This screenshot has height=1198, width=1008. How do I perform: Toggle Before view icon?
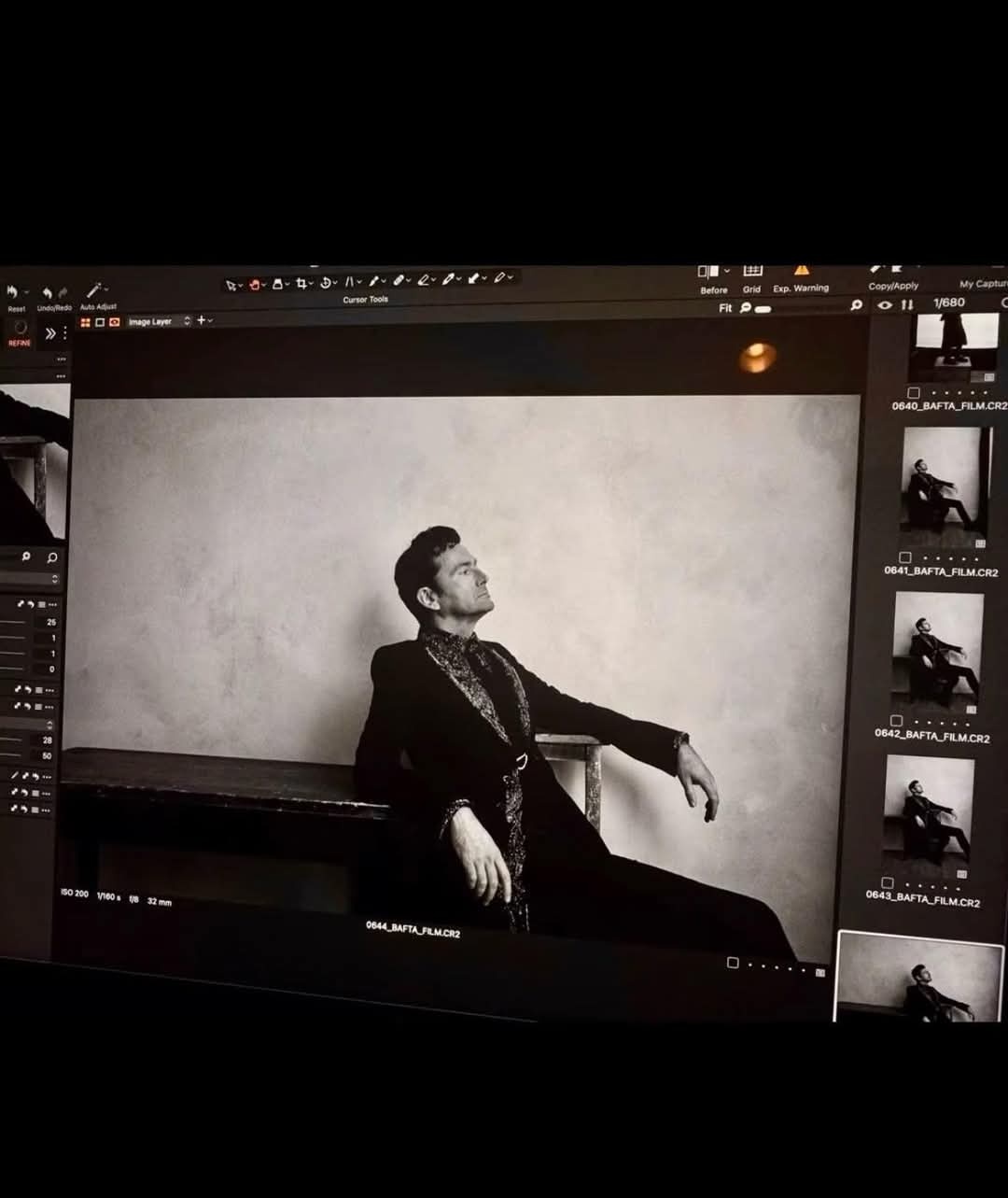708,272
